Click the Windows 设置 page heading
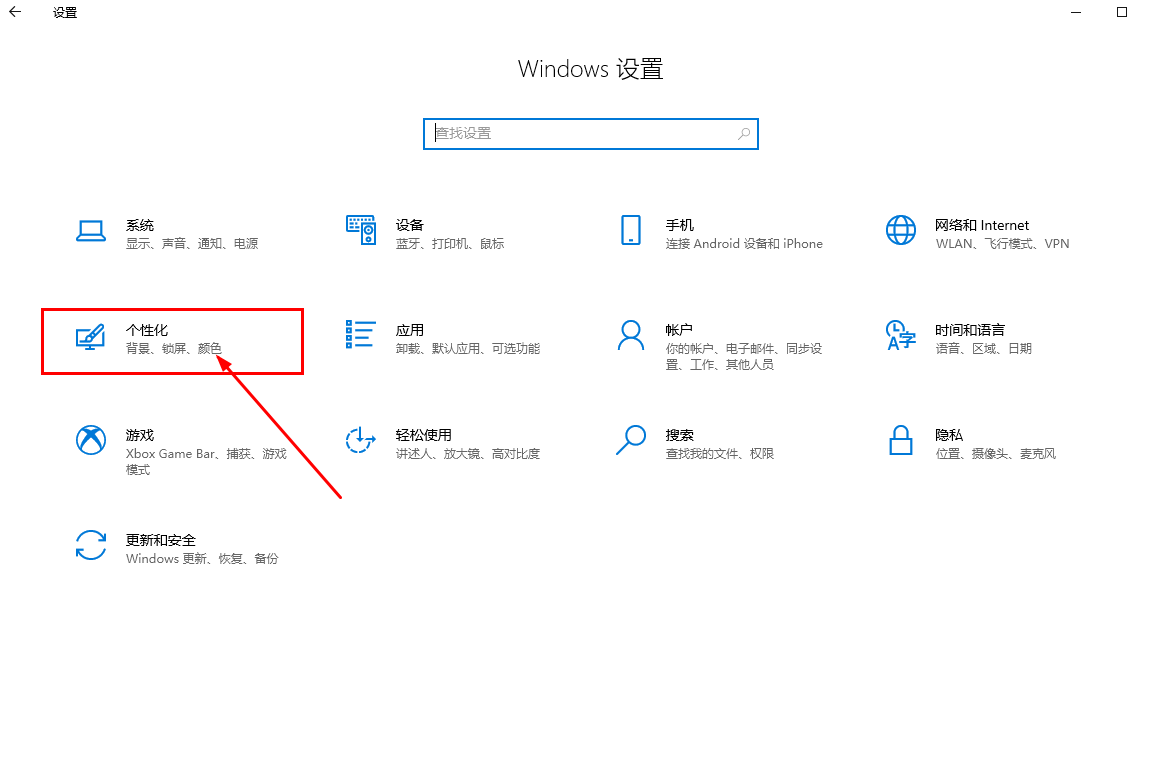Image resolution: width=1153 pixels, height=764 pixels. coord(590,69)
